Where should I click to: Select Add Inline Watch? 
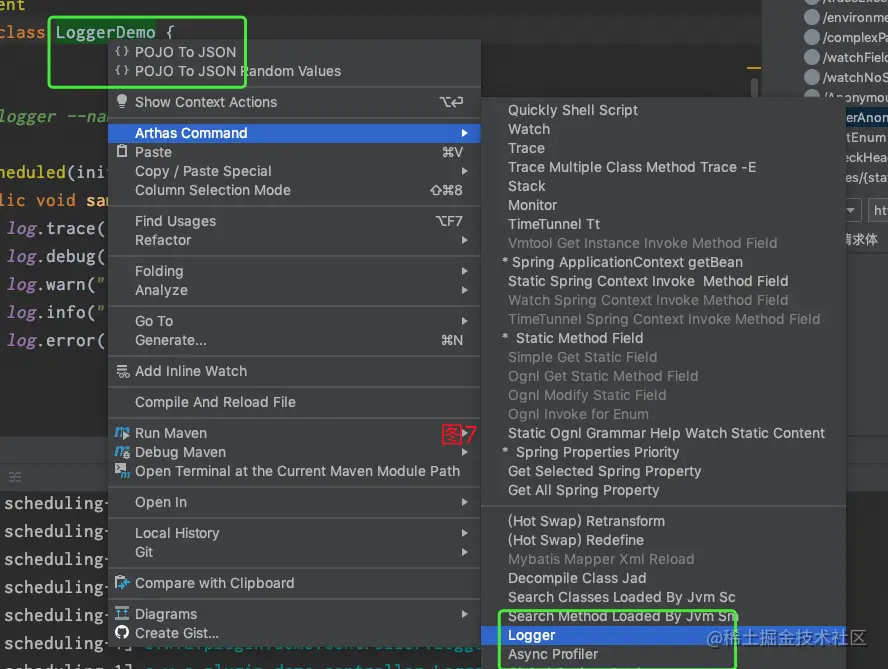click(294, 371)
